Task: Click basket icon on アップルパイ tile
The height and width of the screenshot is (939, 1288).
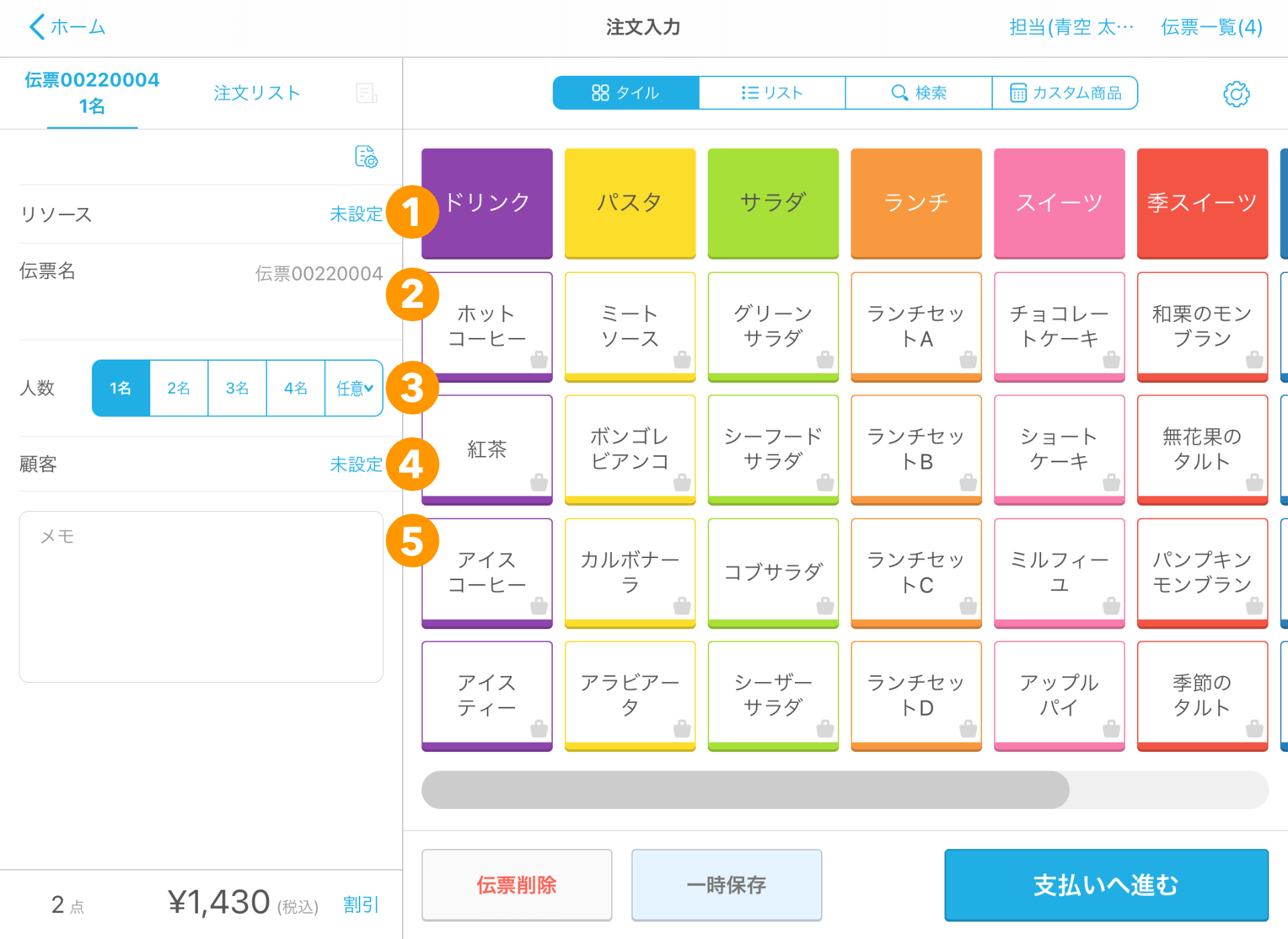Action: (1111, 728)
